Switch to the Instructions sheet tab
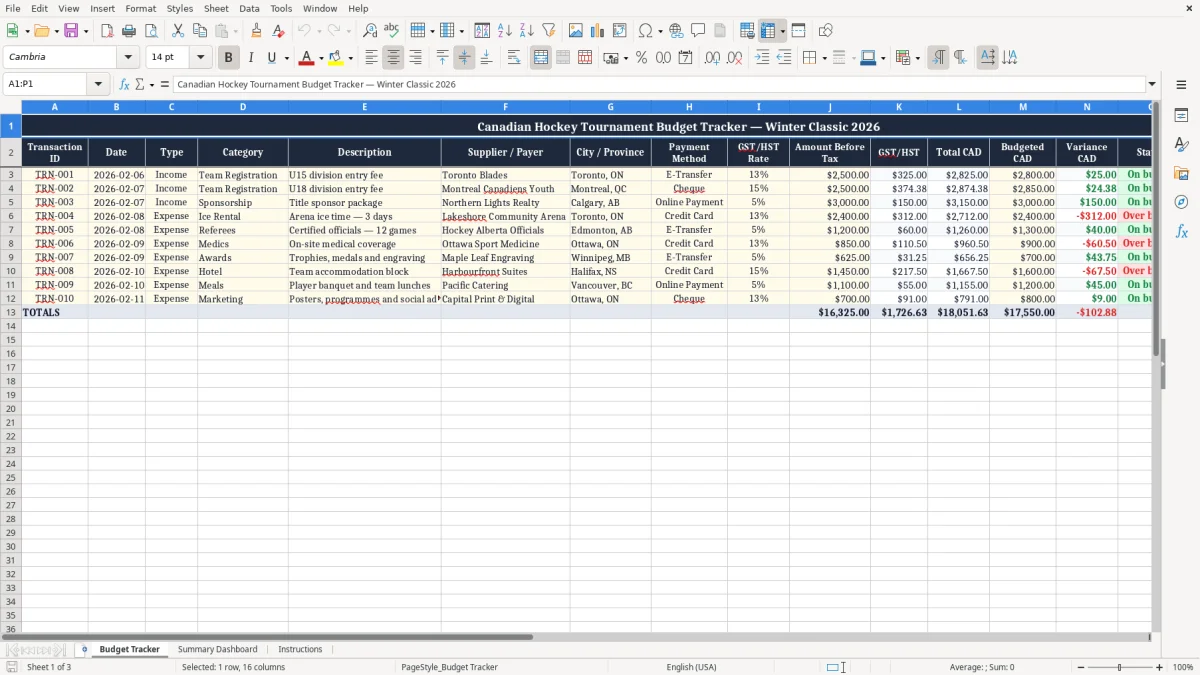This screenshot has width=1200, height=675. (300, 649)
